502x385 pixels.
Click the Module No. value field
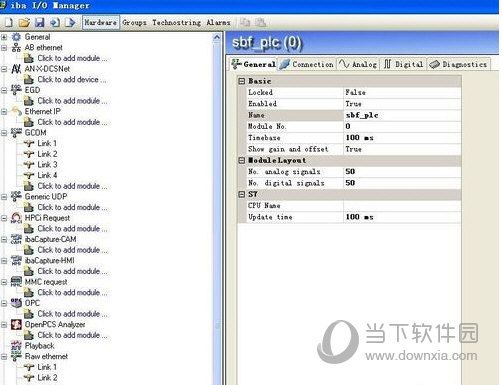tap(402, 126)
